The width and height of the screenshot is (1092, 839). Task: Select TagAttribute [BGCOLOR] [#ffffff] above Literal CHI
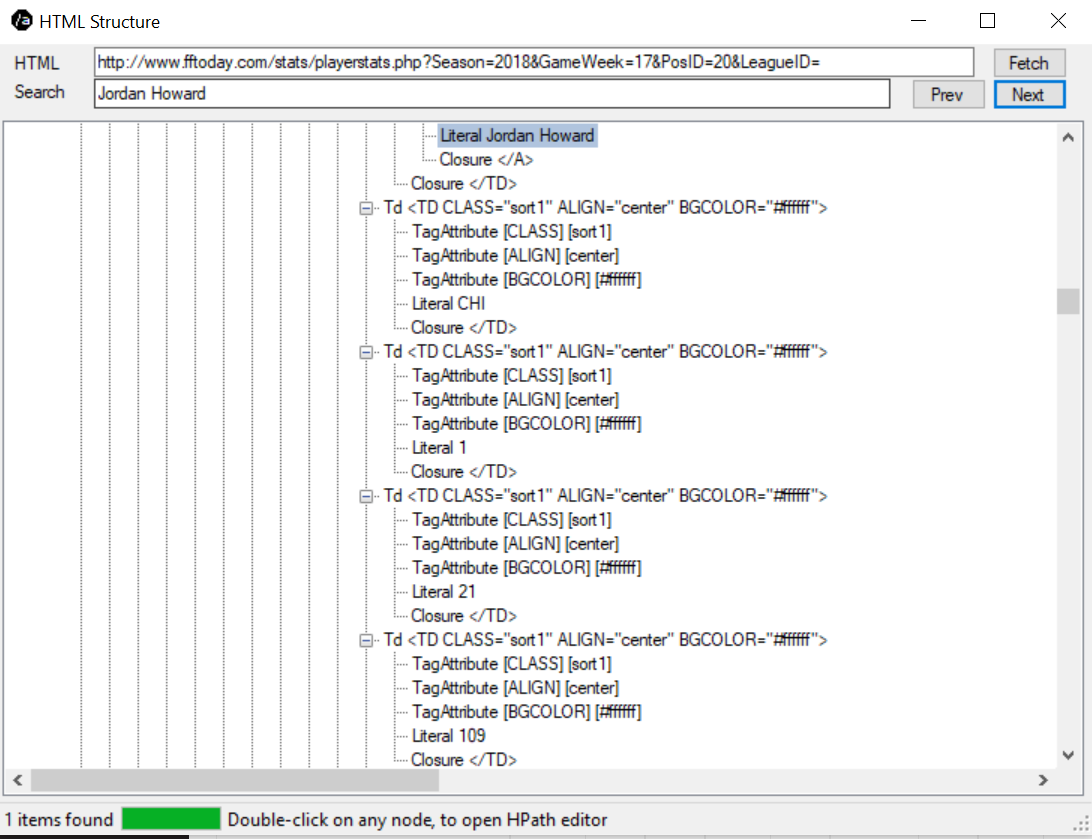point(526,279)
